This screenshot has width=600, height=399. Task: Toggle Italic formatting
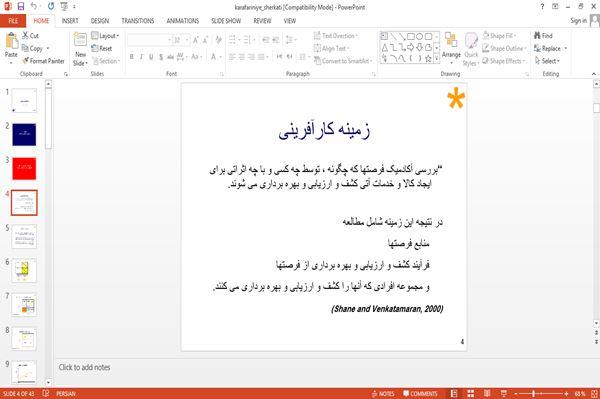coord(141,57)
